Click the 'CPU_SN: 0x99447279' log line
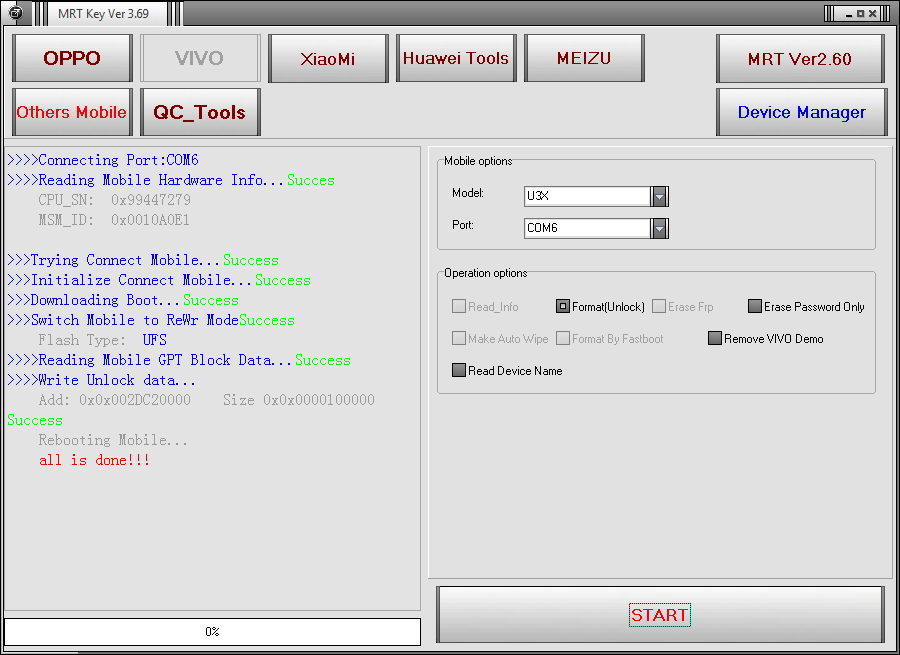 click(114, 200)
